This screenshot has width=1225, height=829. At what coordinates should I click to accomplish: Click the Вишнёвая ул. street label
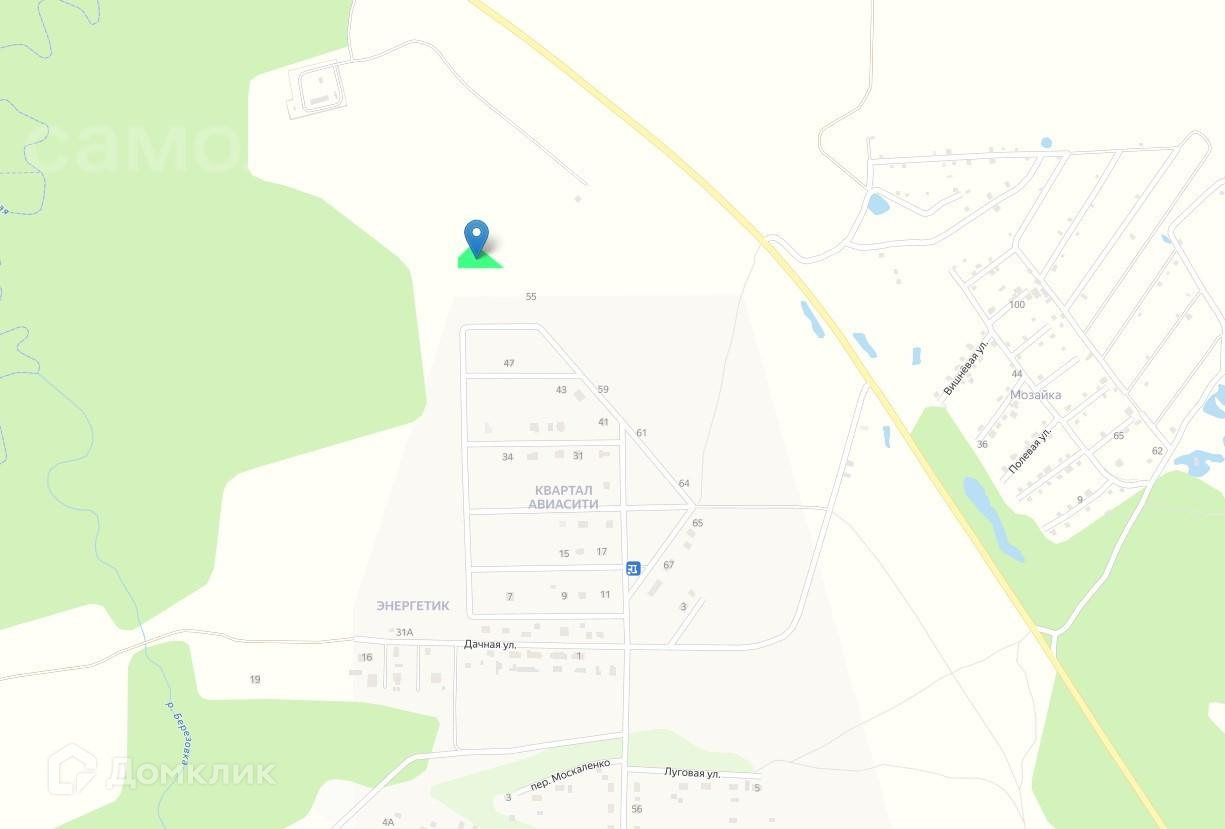click(x=966, y=368)
